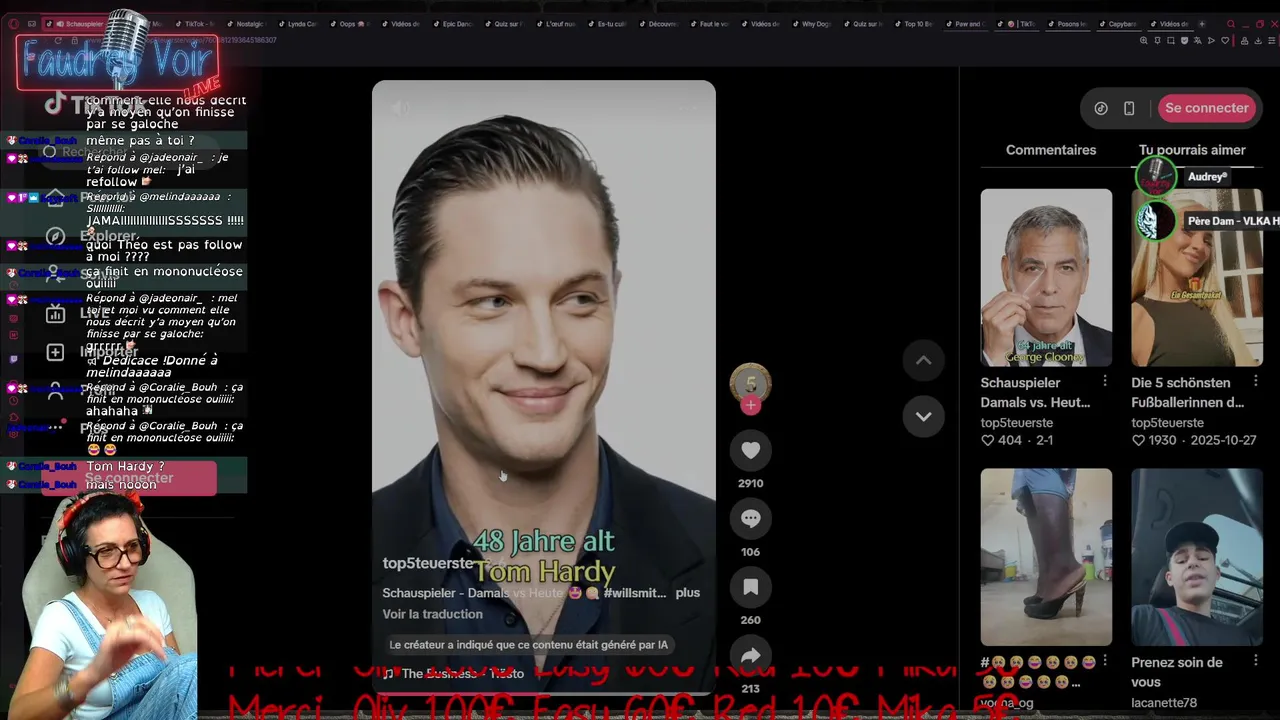
Task: Click the #willsmit hashtag in caption
Action: pyautogui.click(x=635, y=593)
